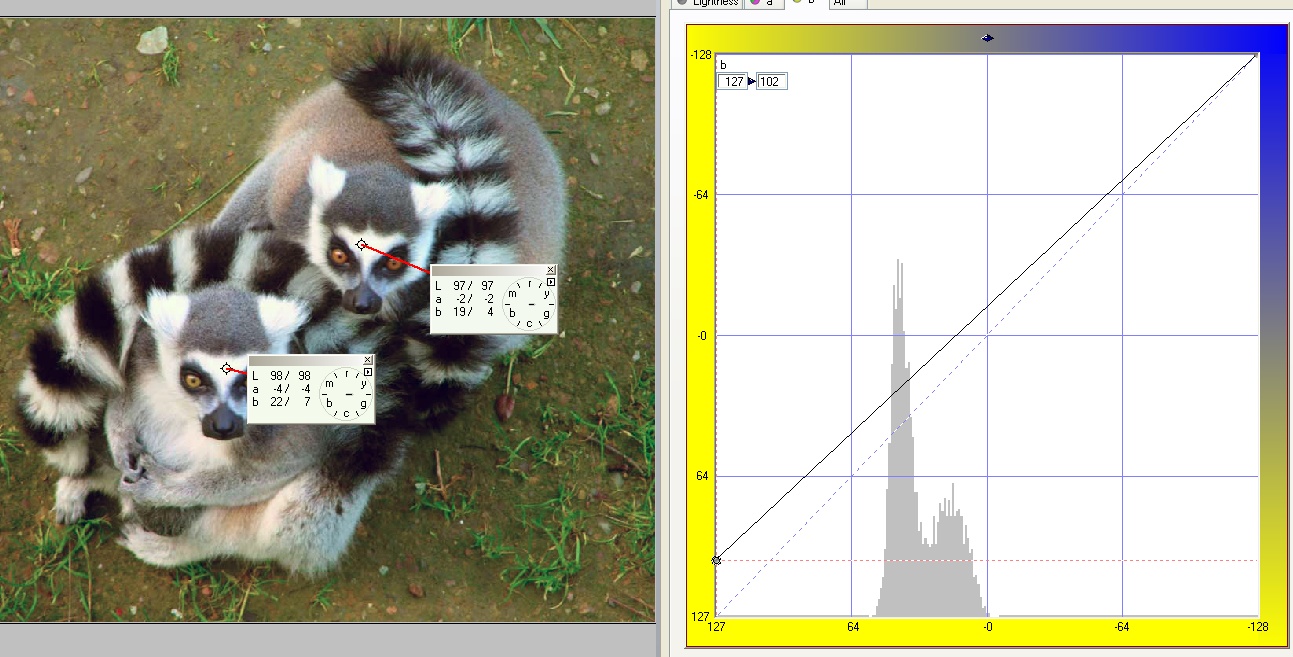Viewport: 1293px width, 657px height.
Task: Open options arrow on the b 19/4 readout
Action: point(550,283)
